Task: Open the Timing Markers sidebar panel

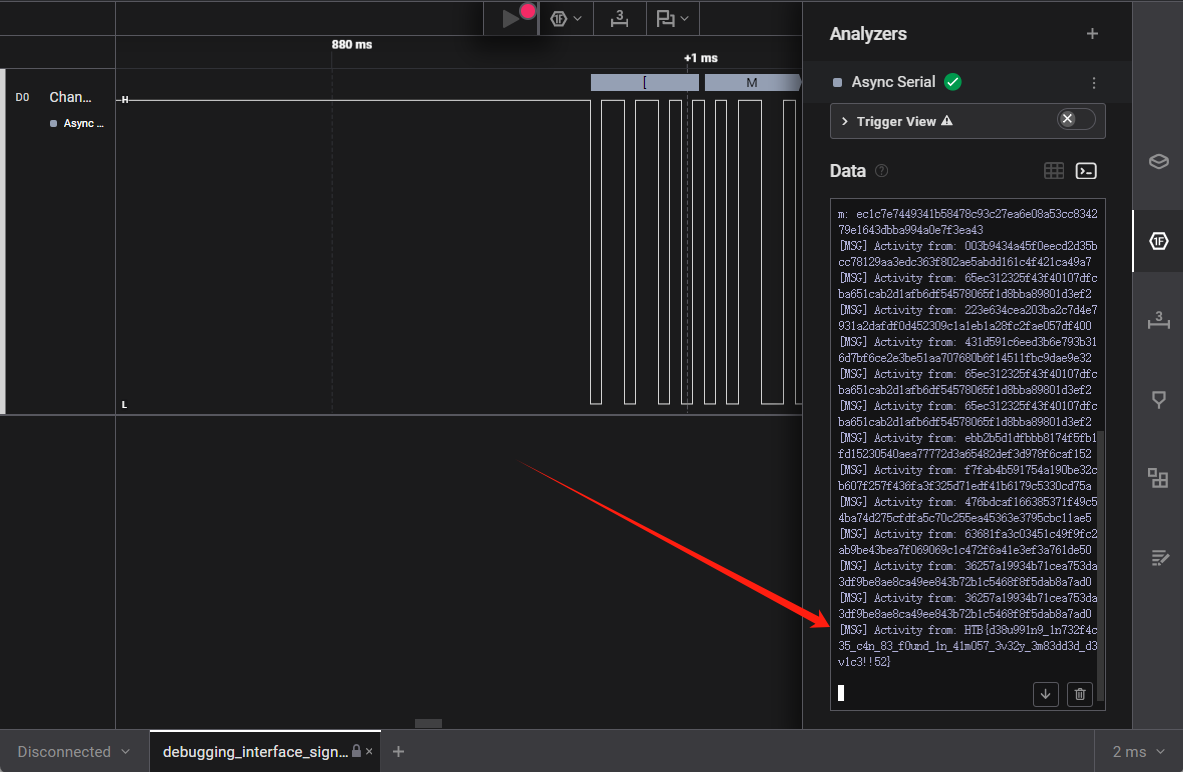Action: pyautogui.click(x=1158, y=400)
